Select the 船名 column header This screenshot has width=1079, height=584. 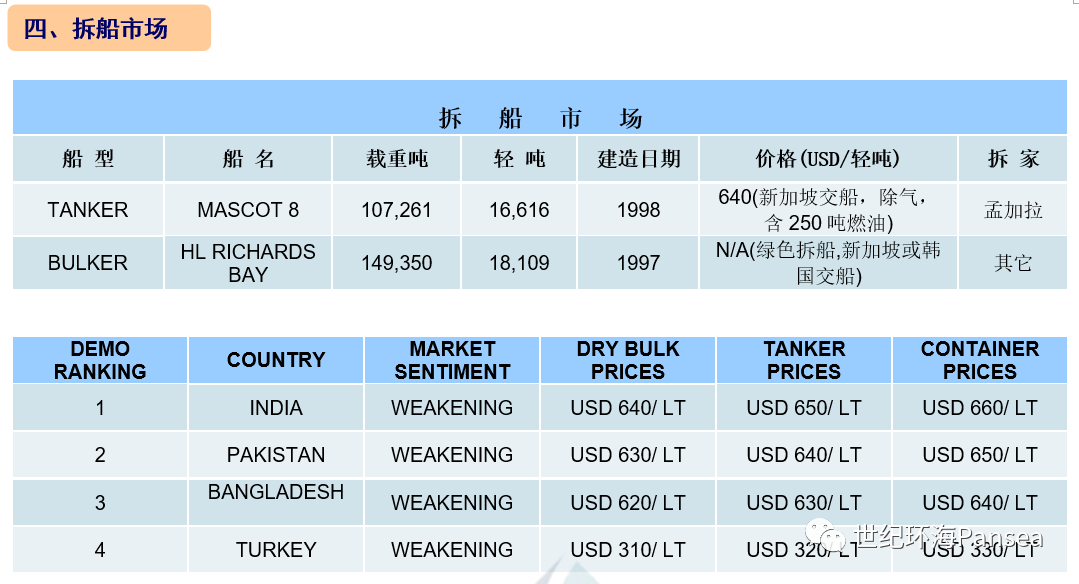point(248,159)
